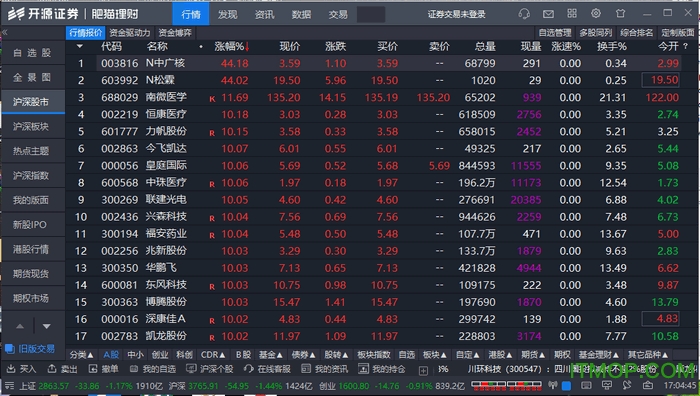Select the stock row 688029 南微医学
The image size is (700, 396).
tap(382, 97)
